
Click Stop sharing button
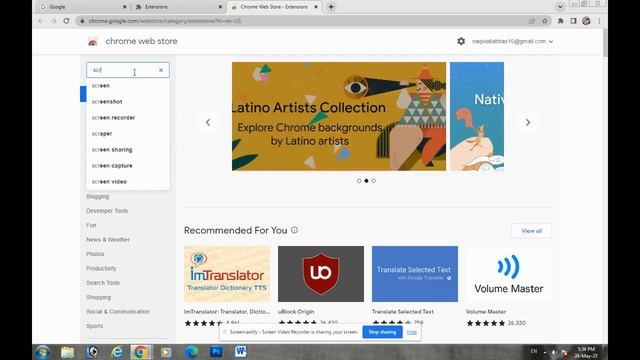pos(382,332)
